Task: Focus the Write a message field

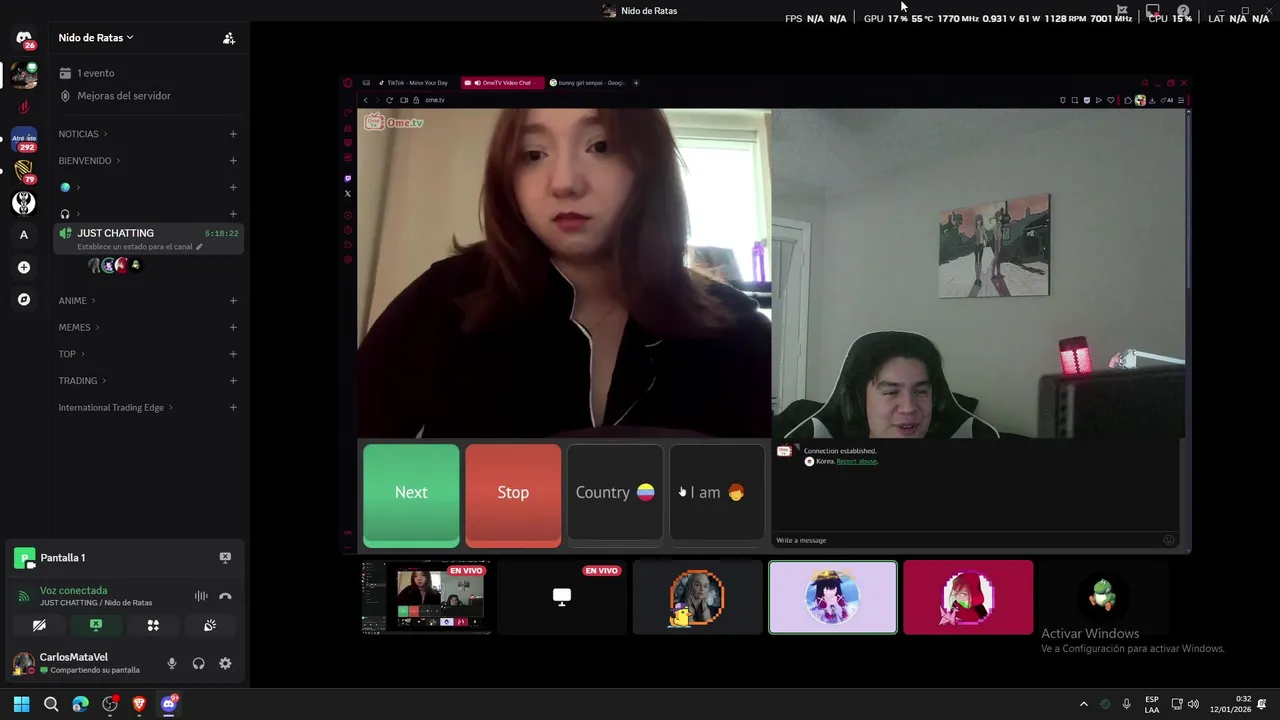Action: 965,540
